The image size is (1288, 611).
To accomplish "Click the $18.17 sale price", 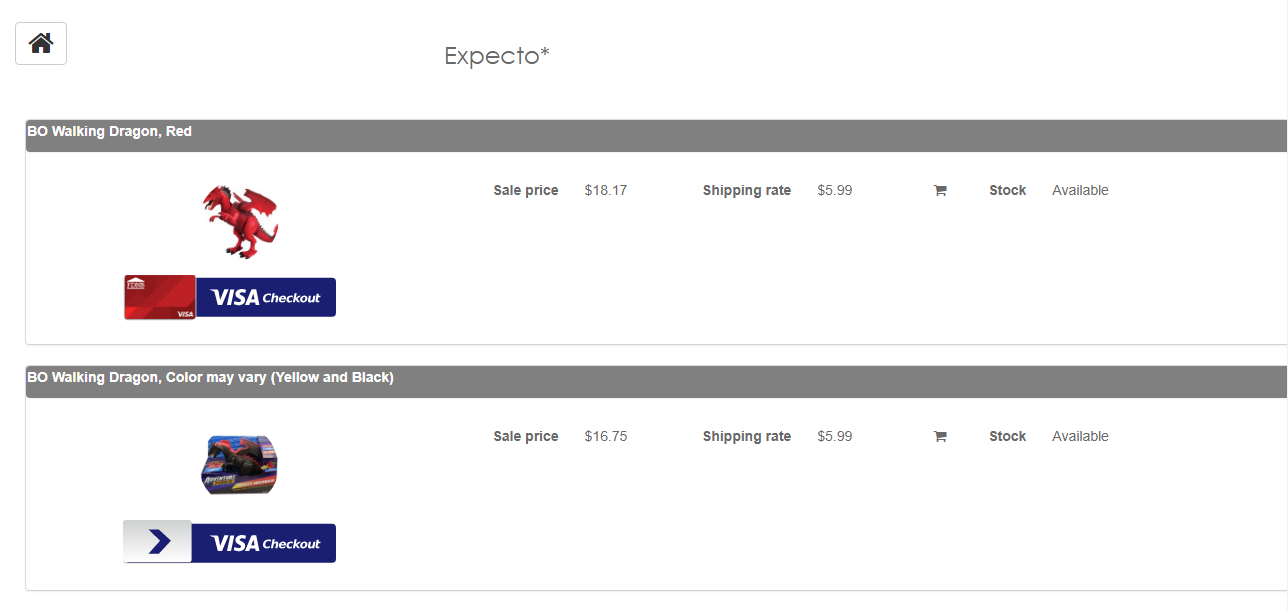I will coord(606,190).
